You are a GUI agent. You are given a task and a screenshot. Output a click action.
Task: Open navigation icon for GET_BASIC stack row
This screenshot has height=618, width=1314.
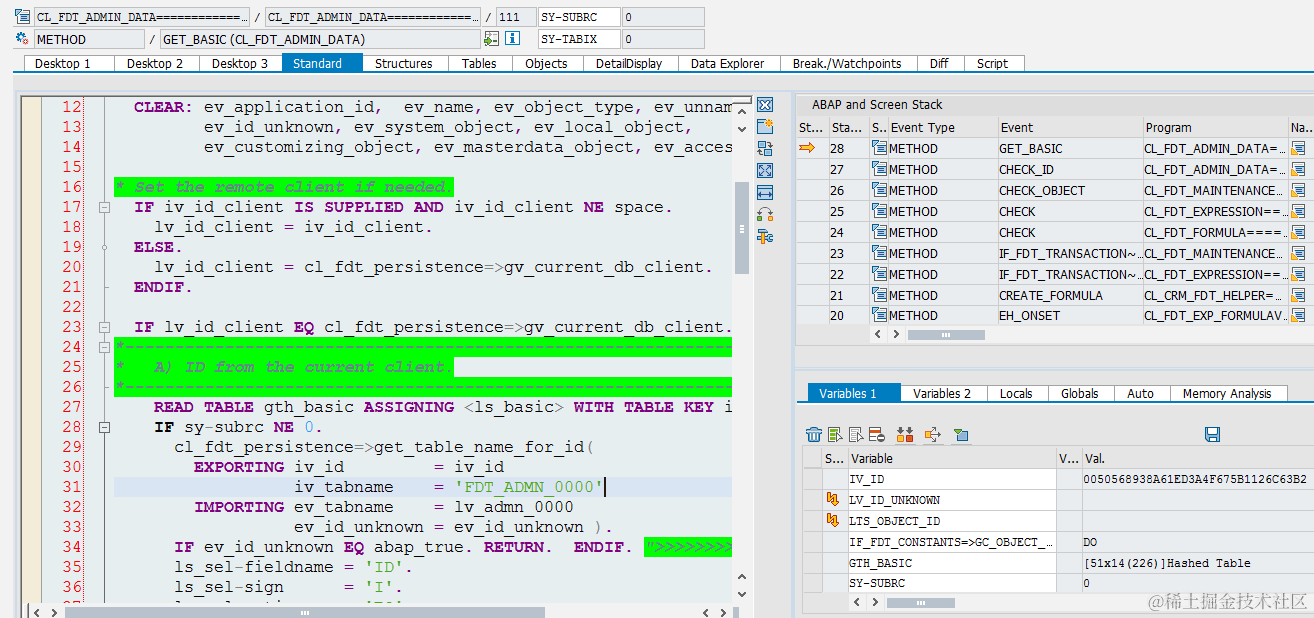(x=1299, y=148)
